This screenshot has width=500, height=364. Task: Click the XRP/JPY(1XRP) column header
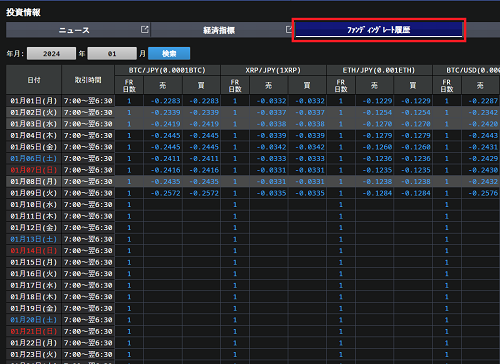[x=273, y=70]
